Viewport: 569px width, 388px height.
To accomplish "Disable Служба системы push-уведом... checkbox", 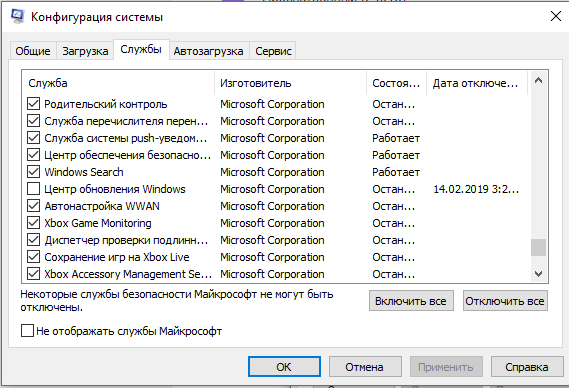I will click(33, 138).
